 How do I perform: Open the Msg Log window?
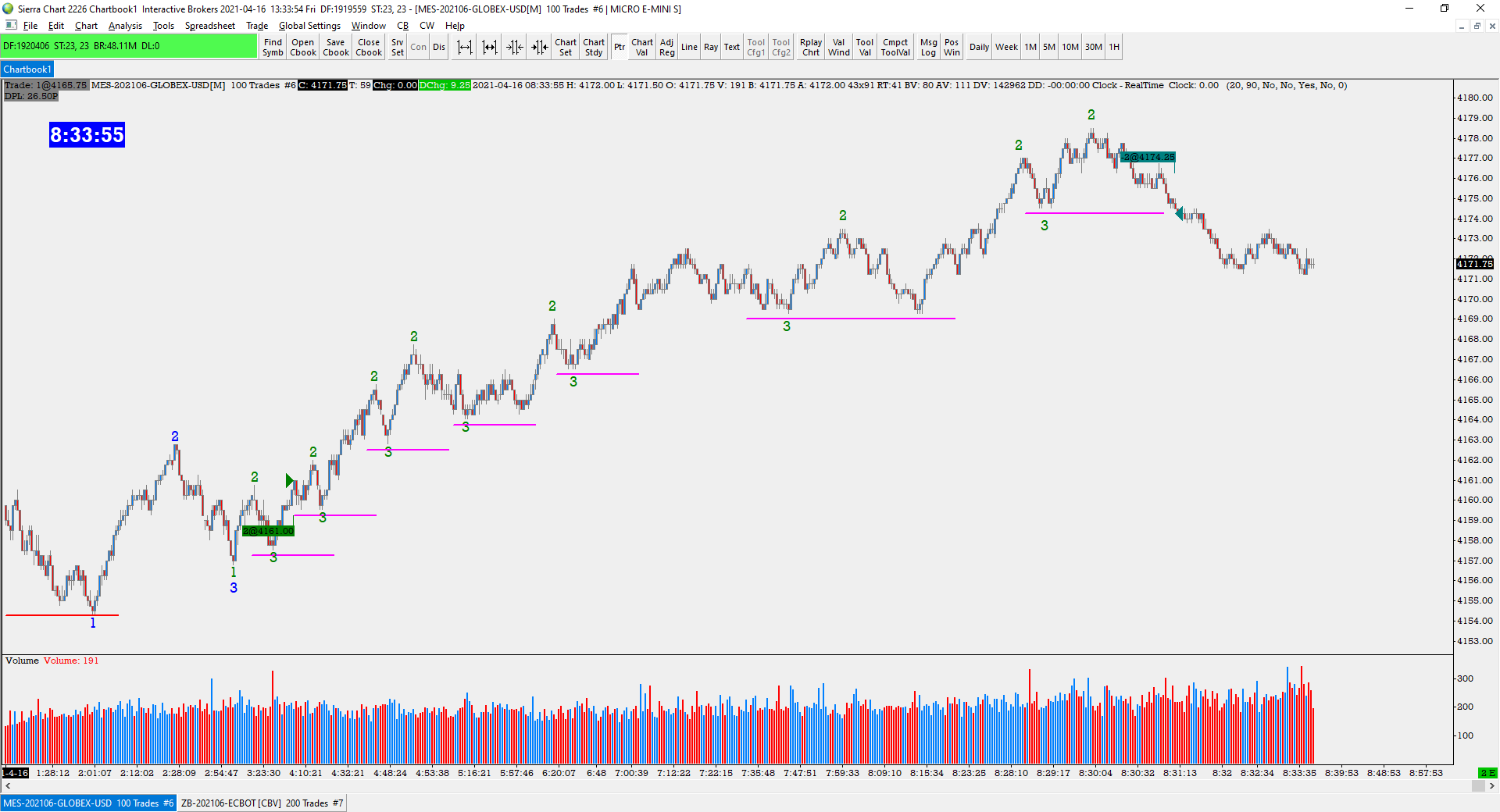929,47
